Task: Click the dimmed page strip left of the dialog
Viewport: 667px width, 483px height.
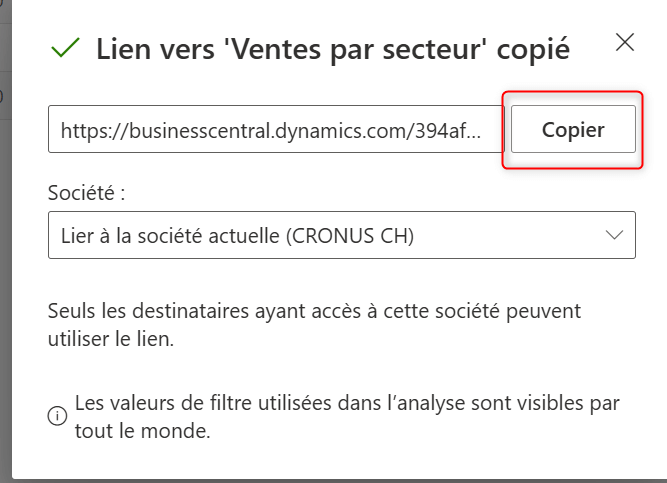Action: click(x=7, y=250)
